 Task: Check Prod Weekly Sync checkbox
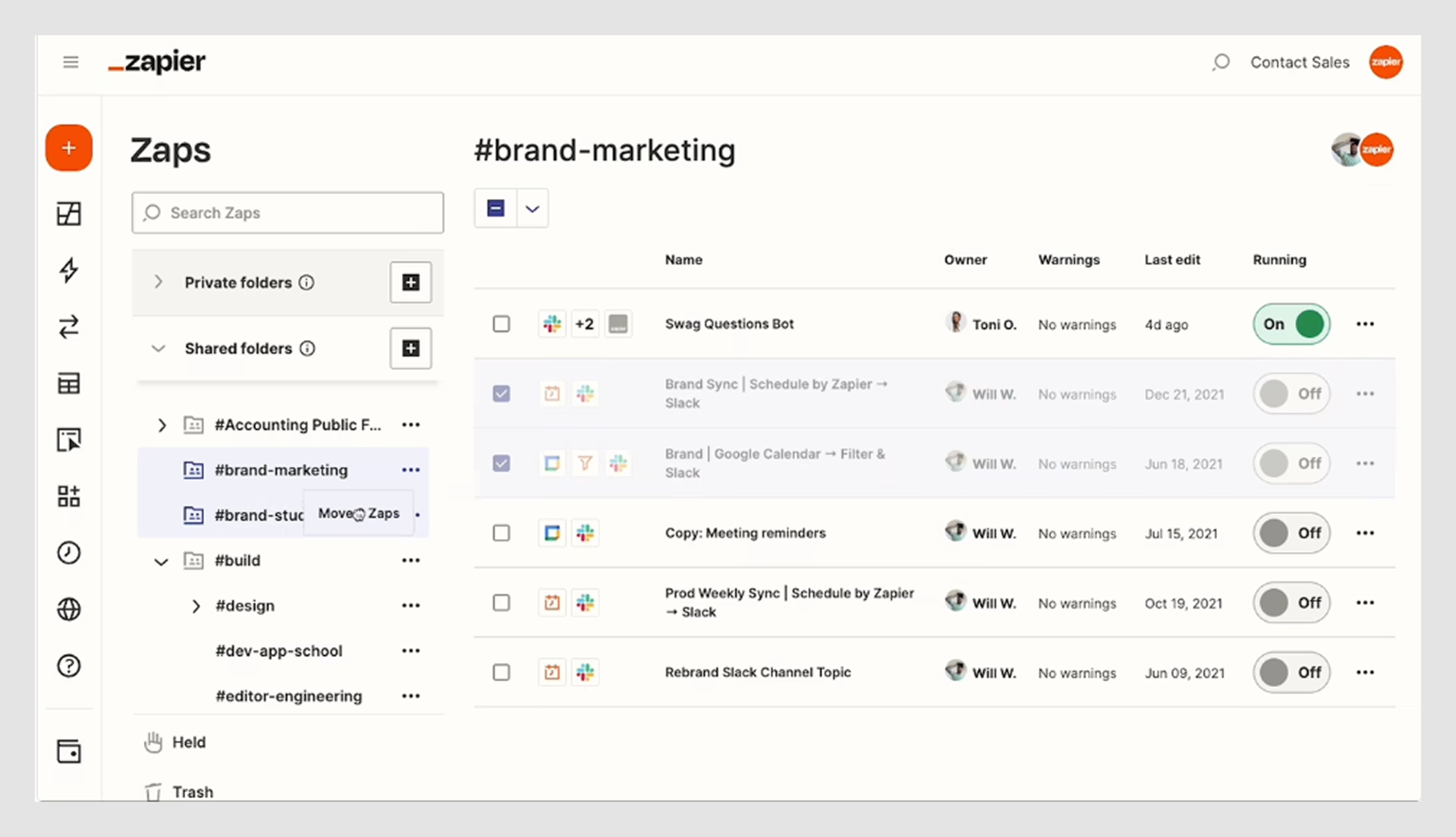pos(501,602)
